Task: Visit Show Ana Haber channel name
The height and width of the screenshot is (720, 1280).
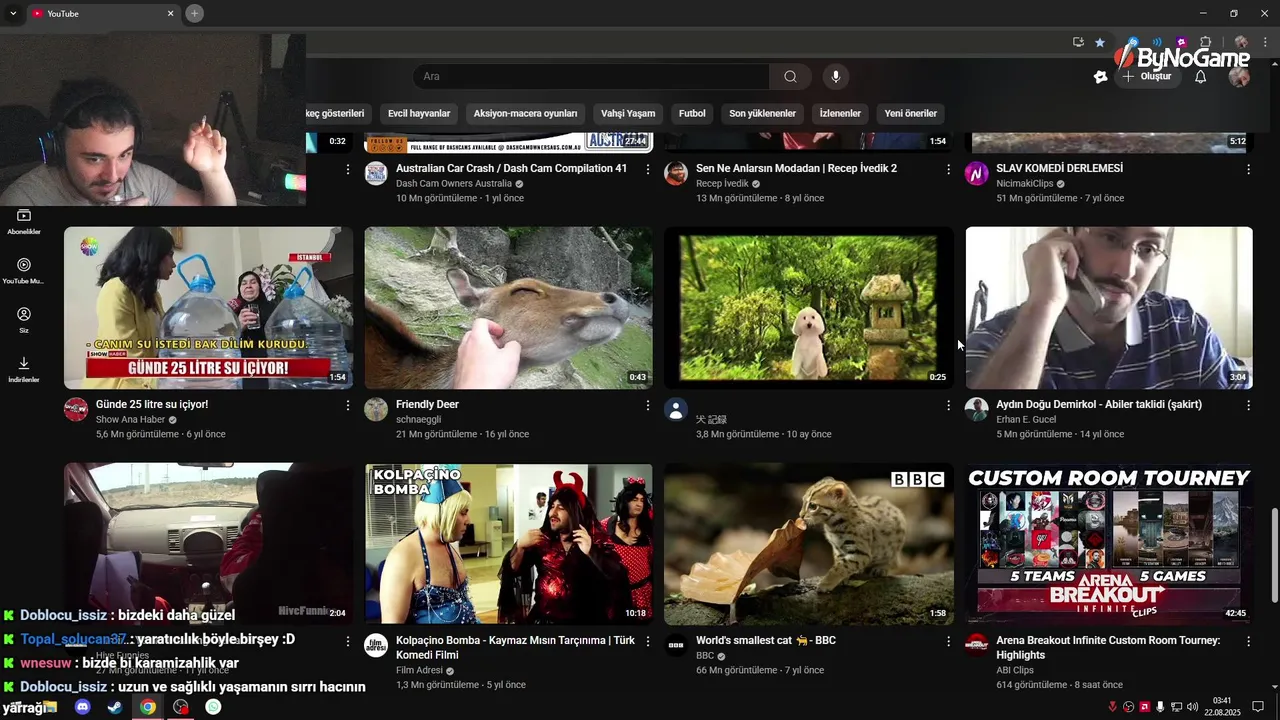Action: [x=130, y=420]
